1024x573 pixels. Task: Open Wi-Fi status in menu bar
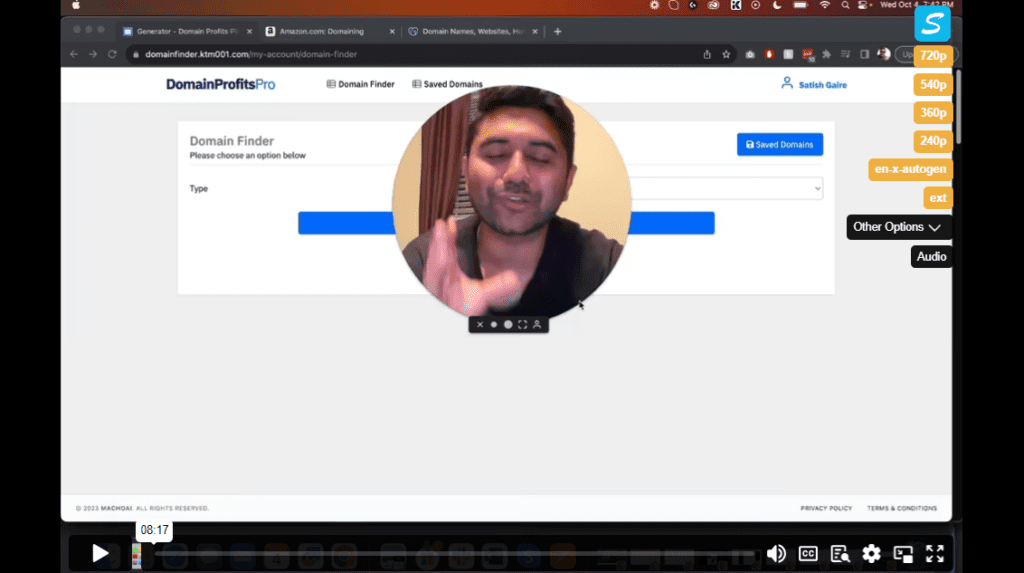tap(824, 5)
